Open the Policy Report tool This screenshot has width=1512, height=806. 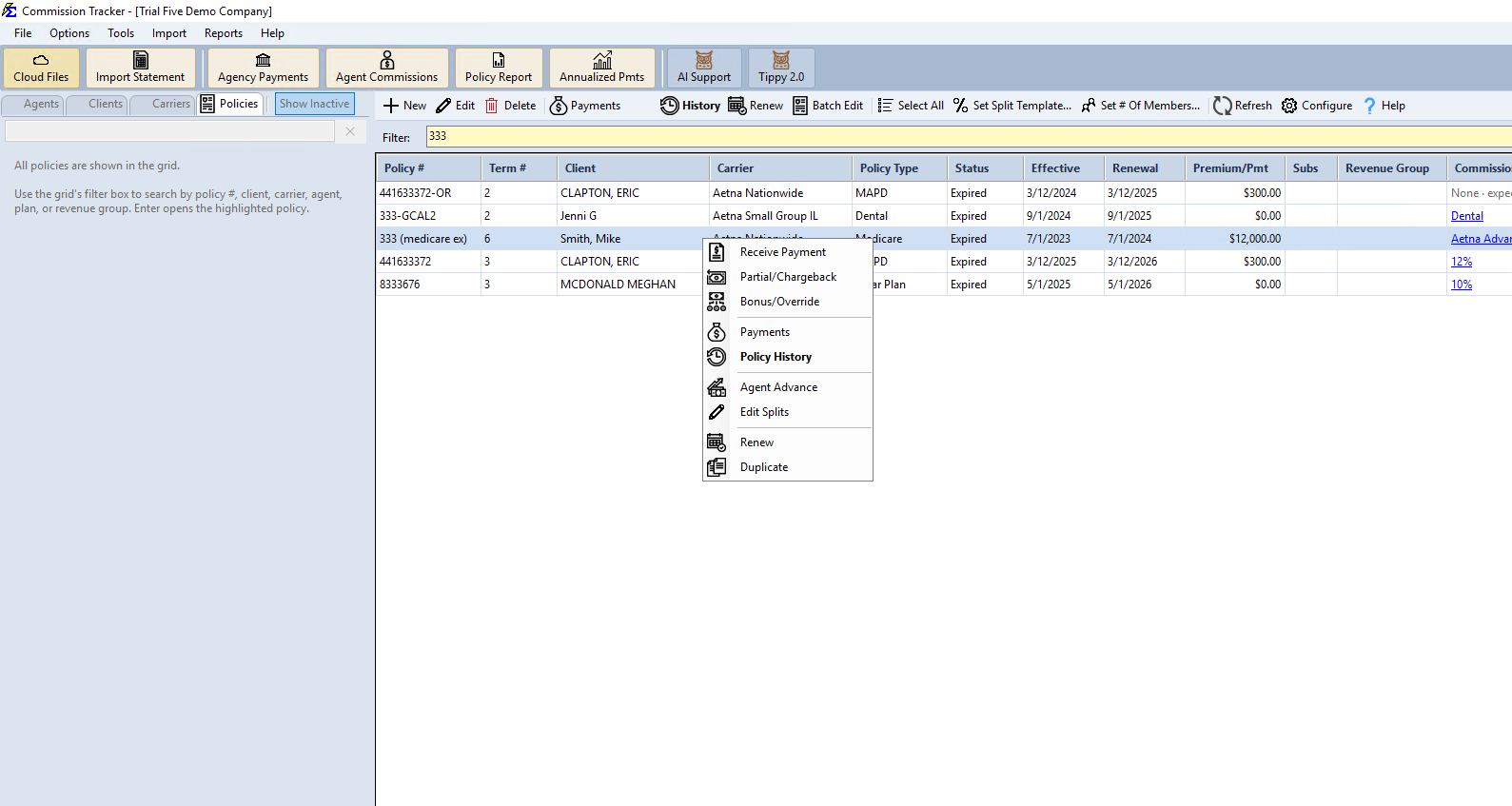pyautogui.click(x=499, y=69)
